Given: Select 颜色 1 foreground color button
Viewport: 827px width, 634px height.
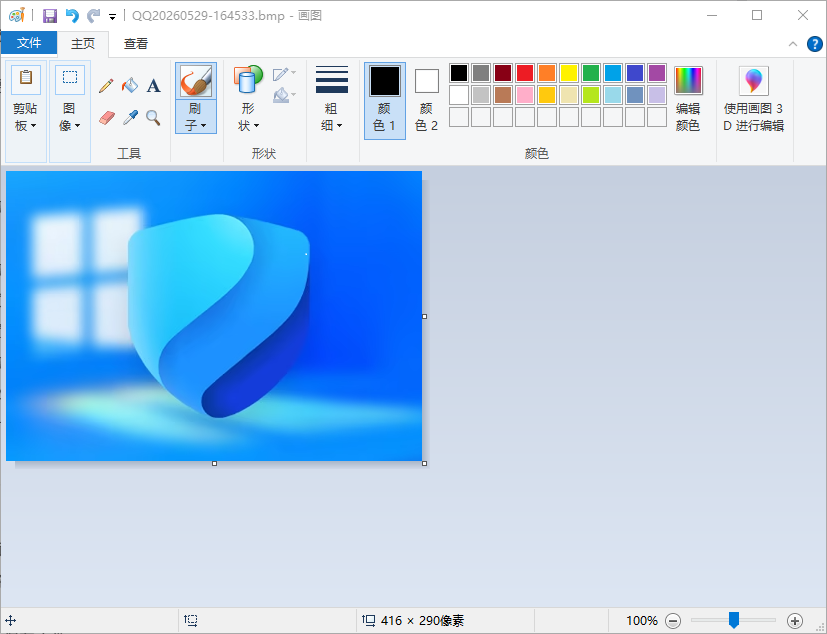Looking at the screenshot, I should pyautogui.click(x=385, y=101).
